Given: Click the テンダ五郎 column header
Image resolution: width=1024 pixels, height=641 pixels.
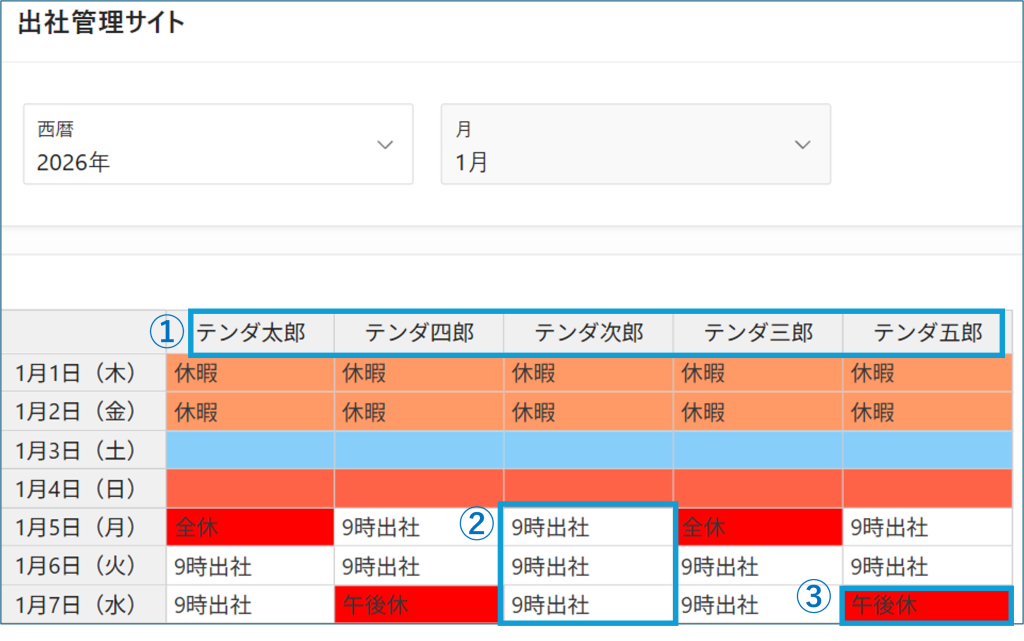Looking at the screenshot, I should [x=927, y=332].
